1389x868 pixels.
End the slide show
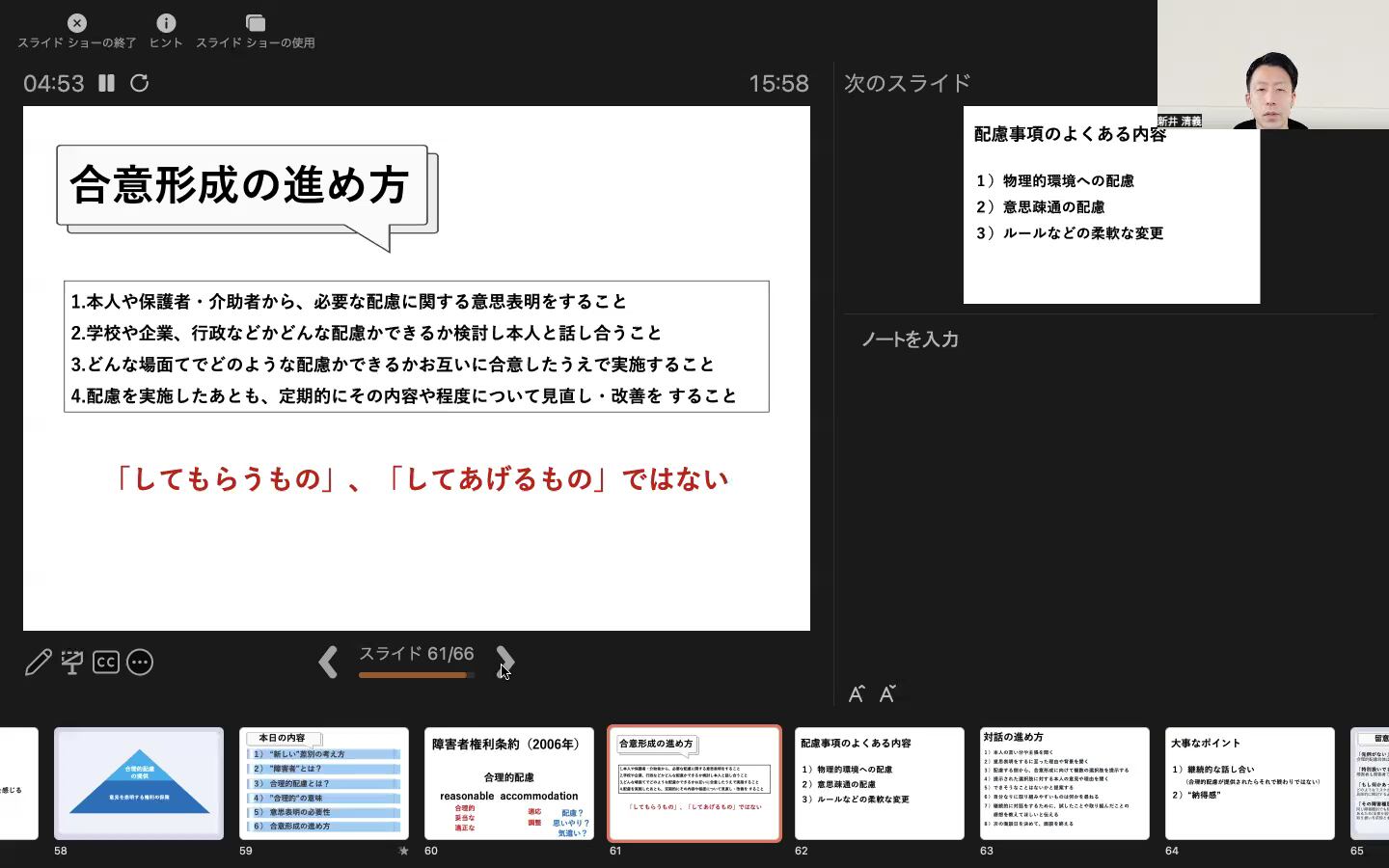pos(77,23)
